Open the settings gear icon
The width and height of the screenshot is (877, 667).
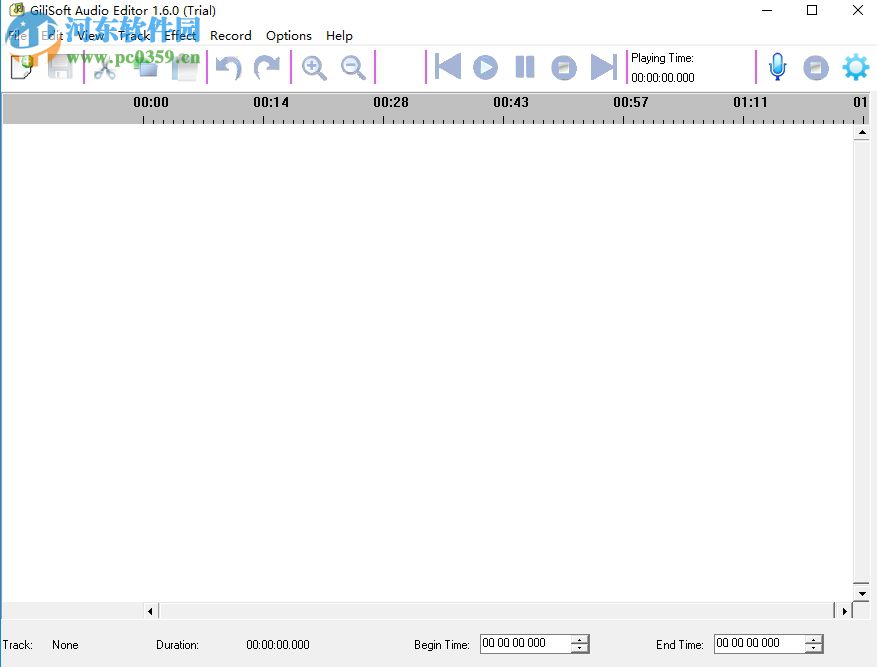pos(856,67)
